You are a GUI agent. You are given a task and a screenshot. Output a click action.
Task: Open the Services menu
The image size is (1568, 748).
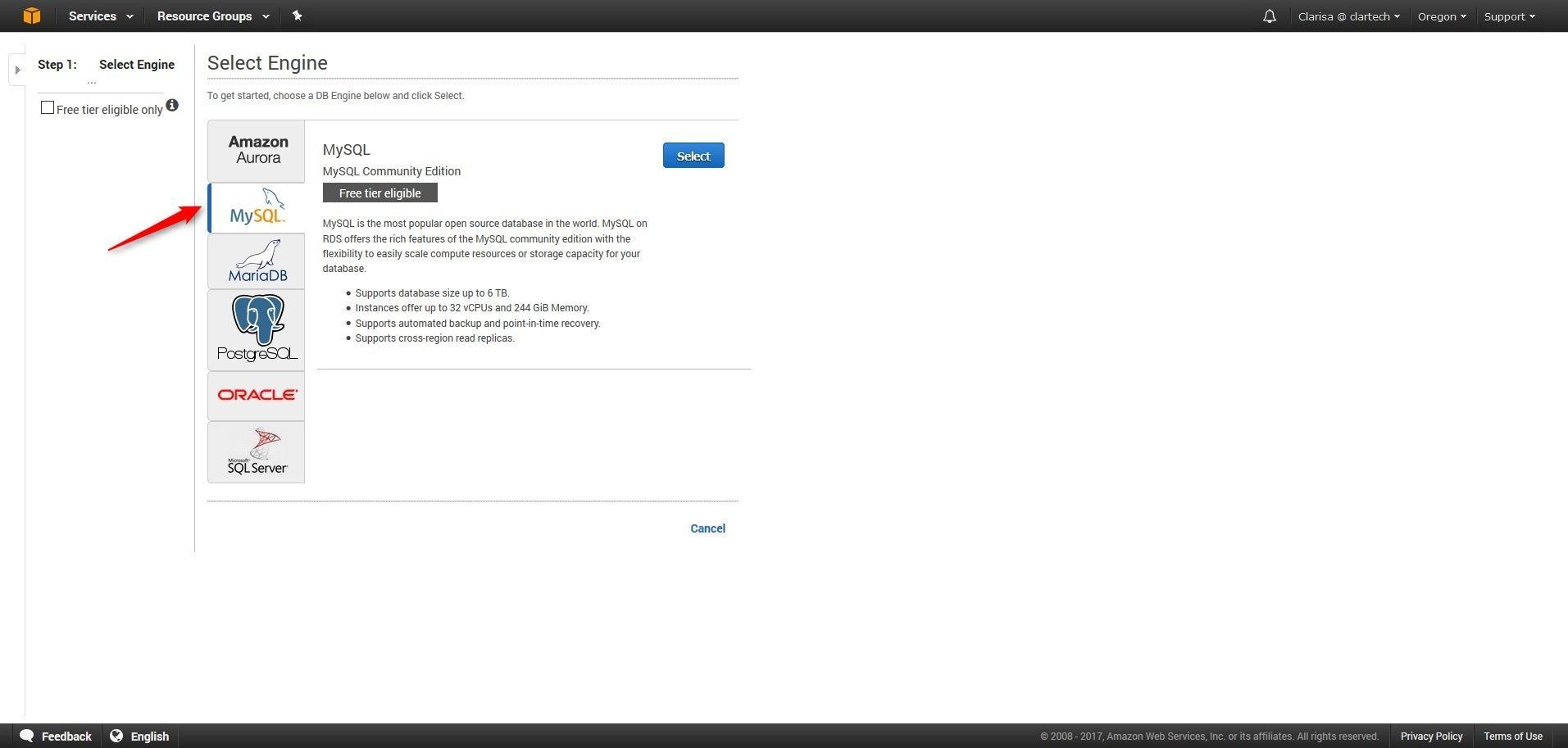pyautogui.click(x=101, y=16)
